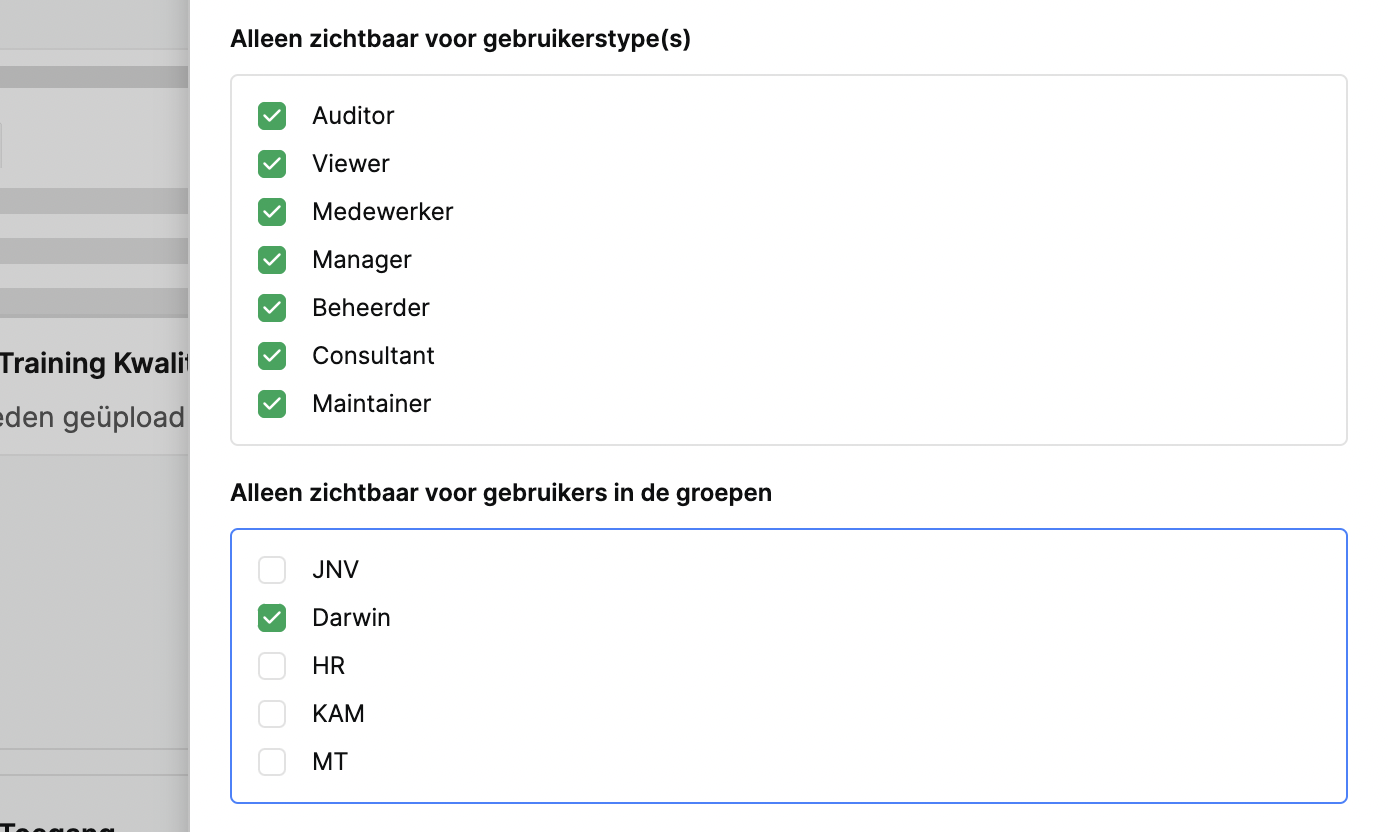1388x832 pixels.
Task: Select the KAM group checkbox
Action: pyautogui.click(x=272, y=714)
